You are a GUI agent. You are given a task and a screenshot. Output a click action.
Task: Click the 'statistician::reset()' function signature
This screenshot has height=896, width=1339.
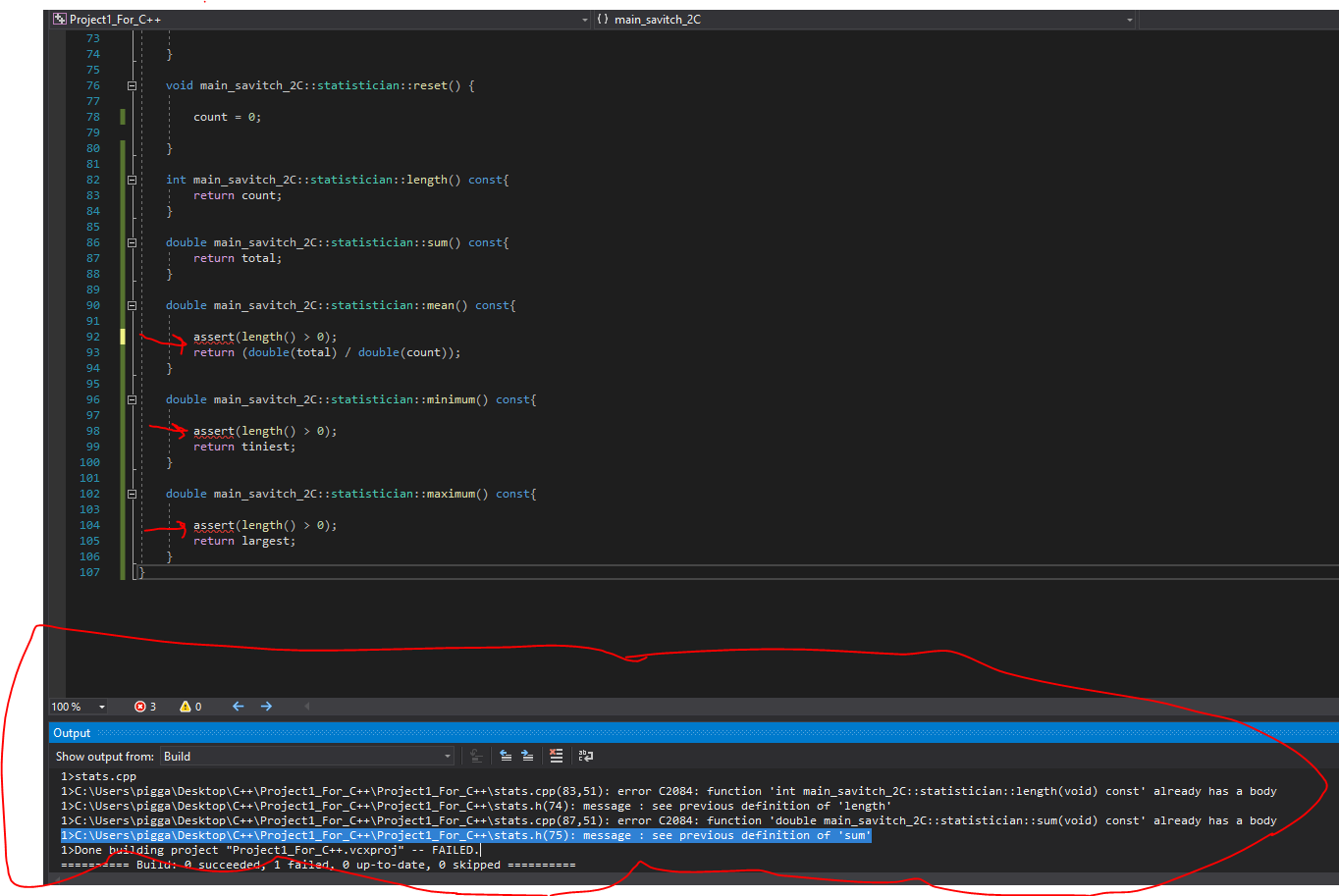(x=389, y=85)
